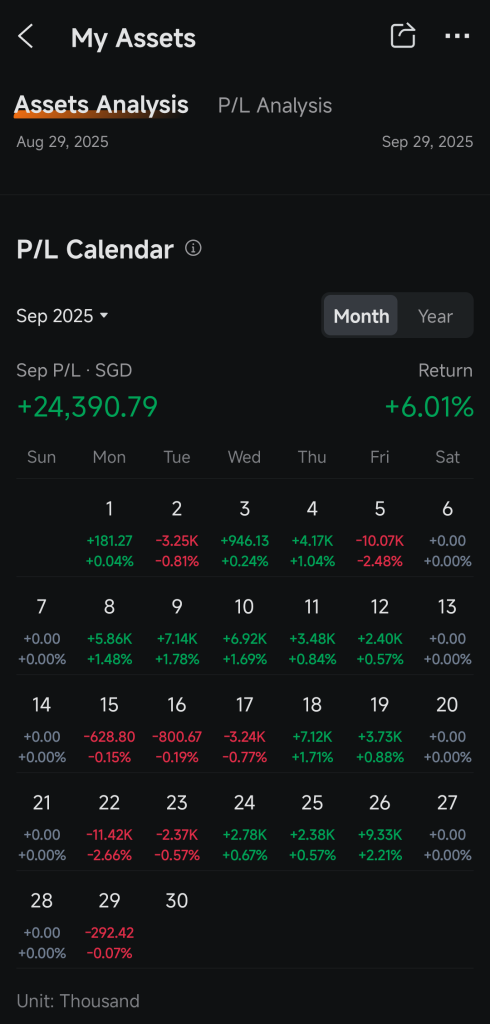Tap the Sep P/L total +24,390.79
This screenshot has width=490, height=1024.
(87, 407)
